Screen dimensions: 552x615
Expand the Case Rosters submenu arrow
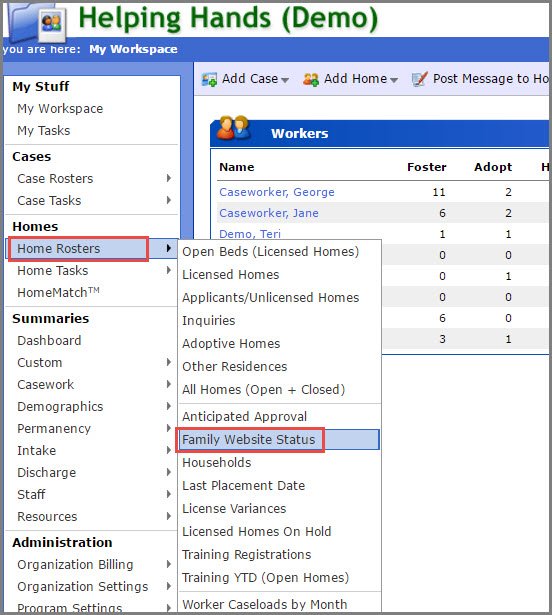click(x=169, y=178)
